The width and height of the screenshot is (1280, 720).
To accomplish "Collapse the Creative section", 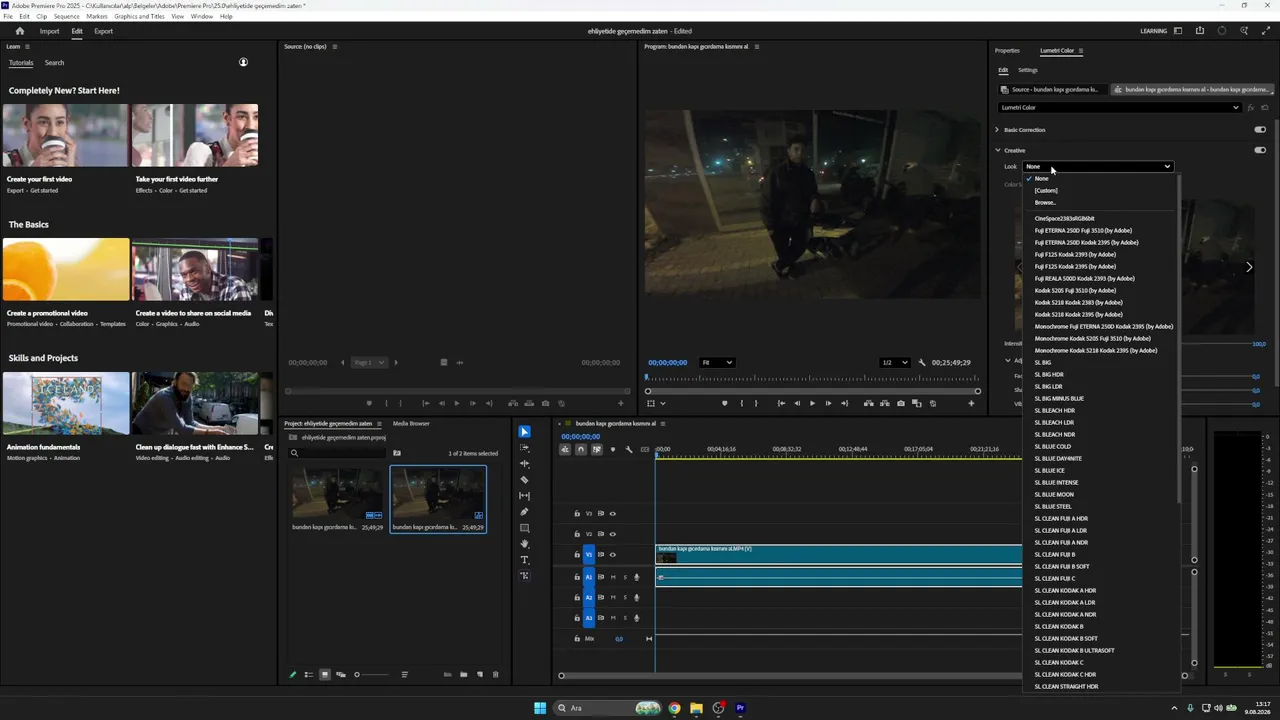I will click(x=997, y=150).
